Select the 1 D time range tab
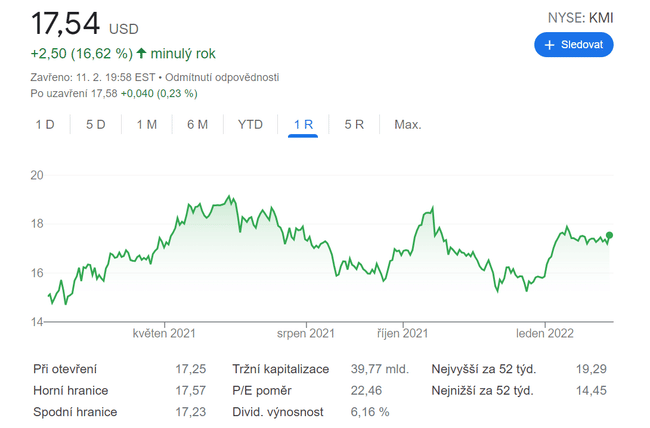650x428 pixels. [45, 124]
